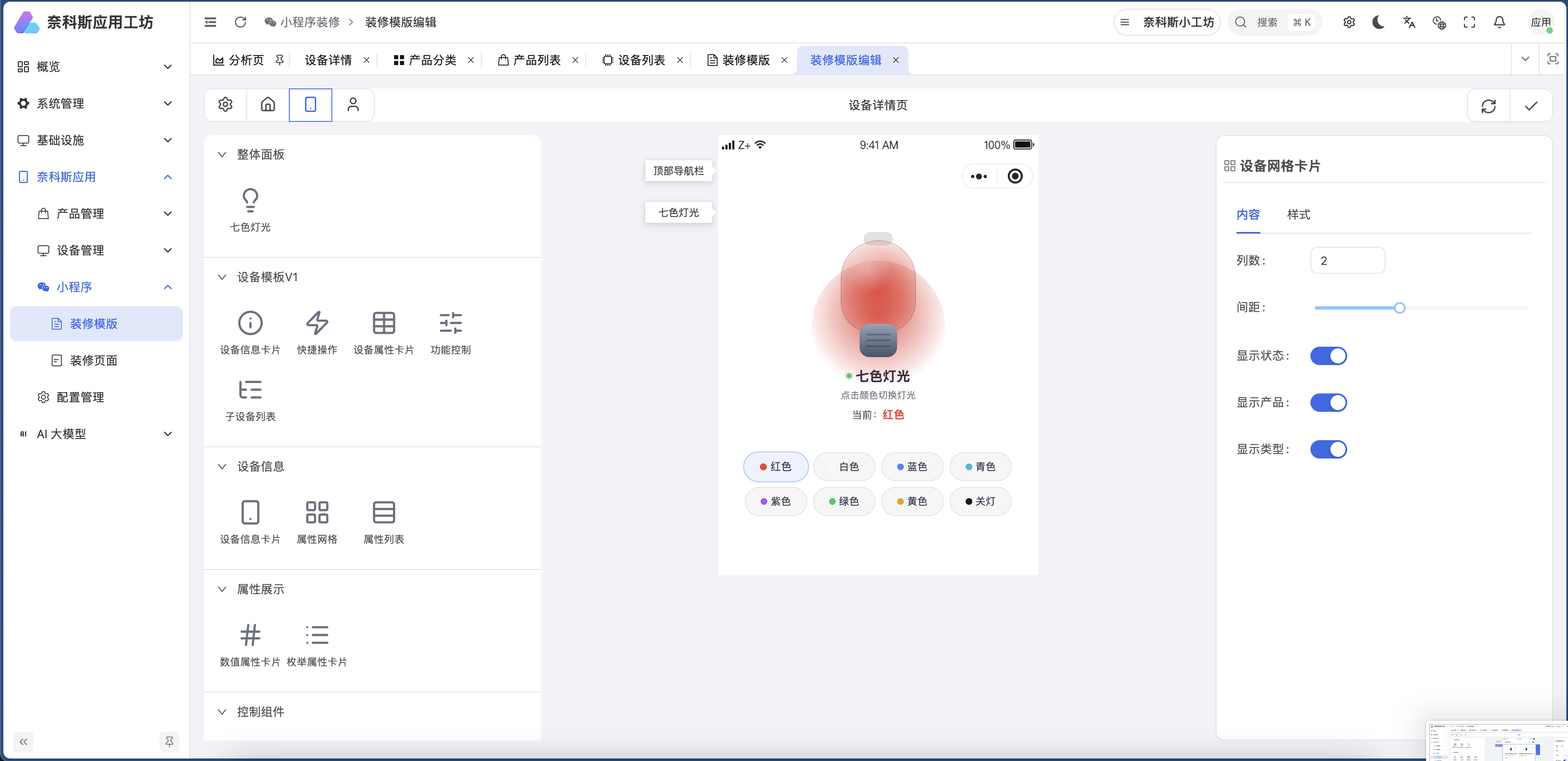Disable the 显示状态 switch
The width and height of the screenshot is (1568, 761).
pyautogui.click(x=1329, y=355)
